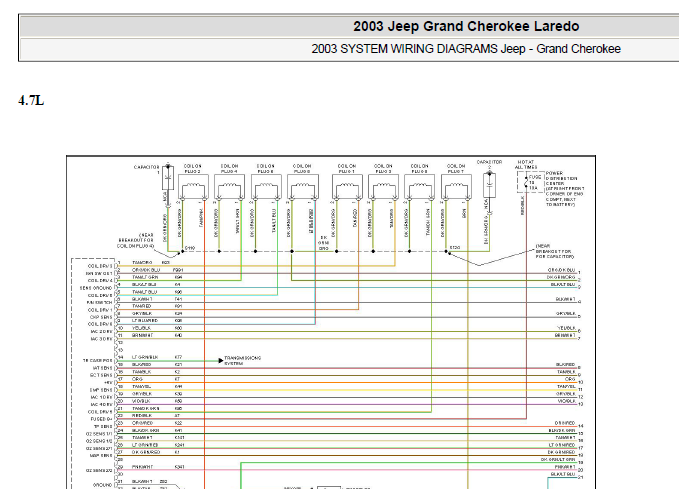This screenshot has width=679, height=489.
Task: Click the 'GROUND' pin label at pin 31
Action: tap(103, 485)
